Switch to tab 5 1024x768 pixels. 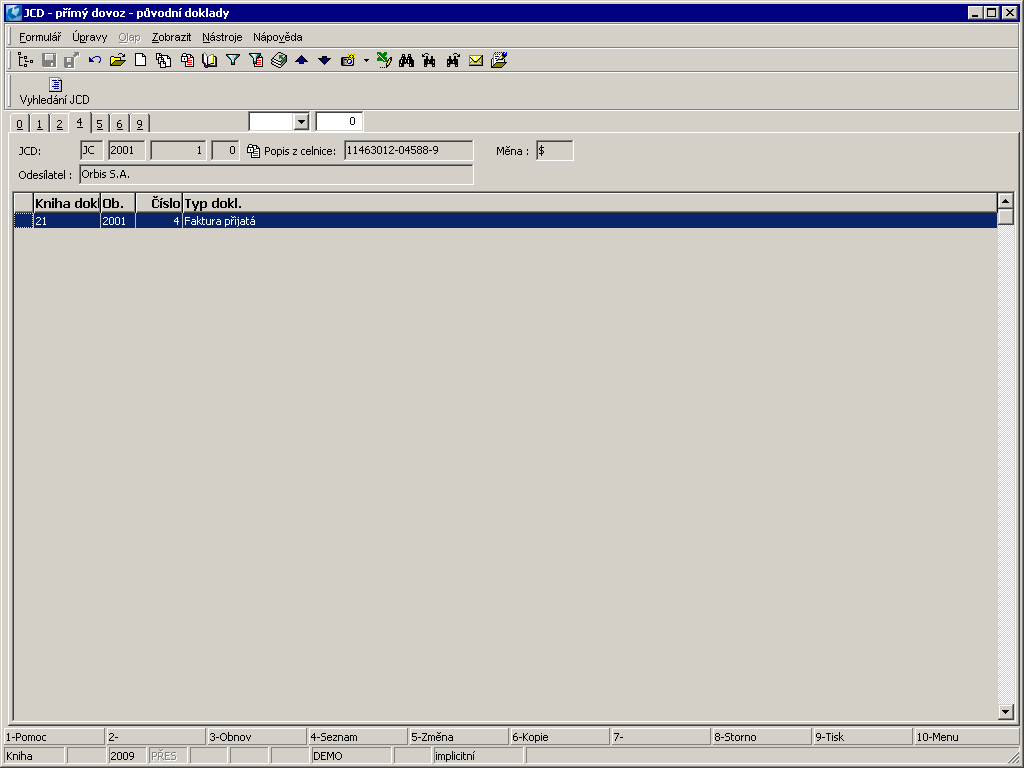[x=99, y=124]
